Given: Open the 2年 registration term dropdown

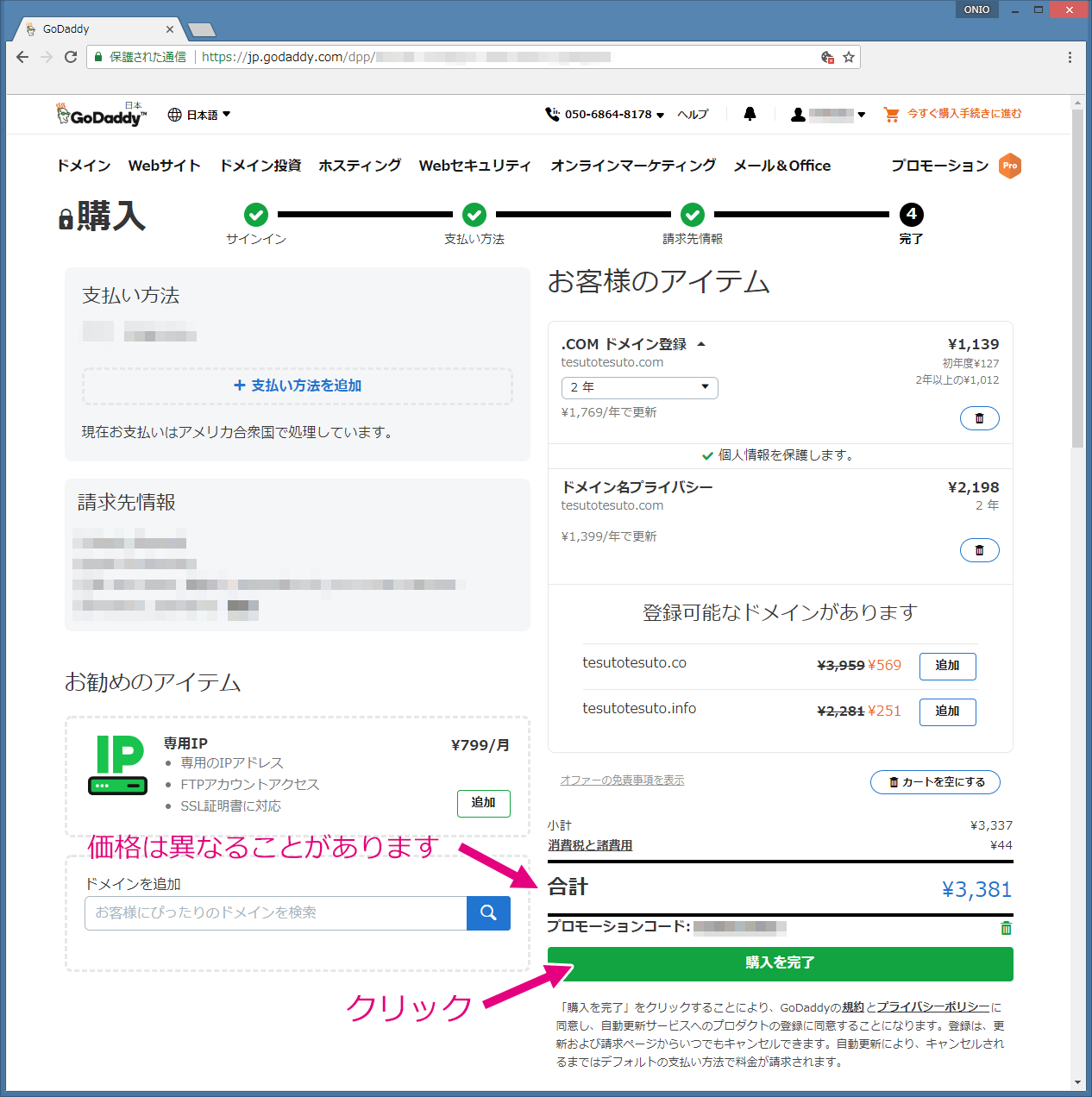Looking at the screenshot, I should coord(639,387).
